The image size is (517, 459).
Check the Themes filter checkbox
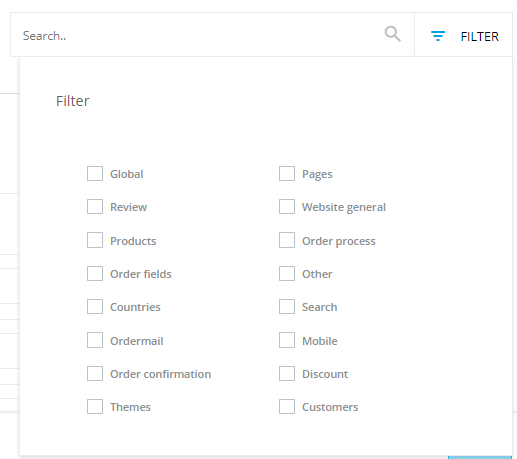click(95, 407)
